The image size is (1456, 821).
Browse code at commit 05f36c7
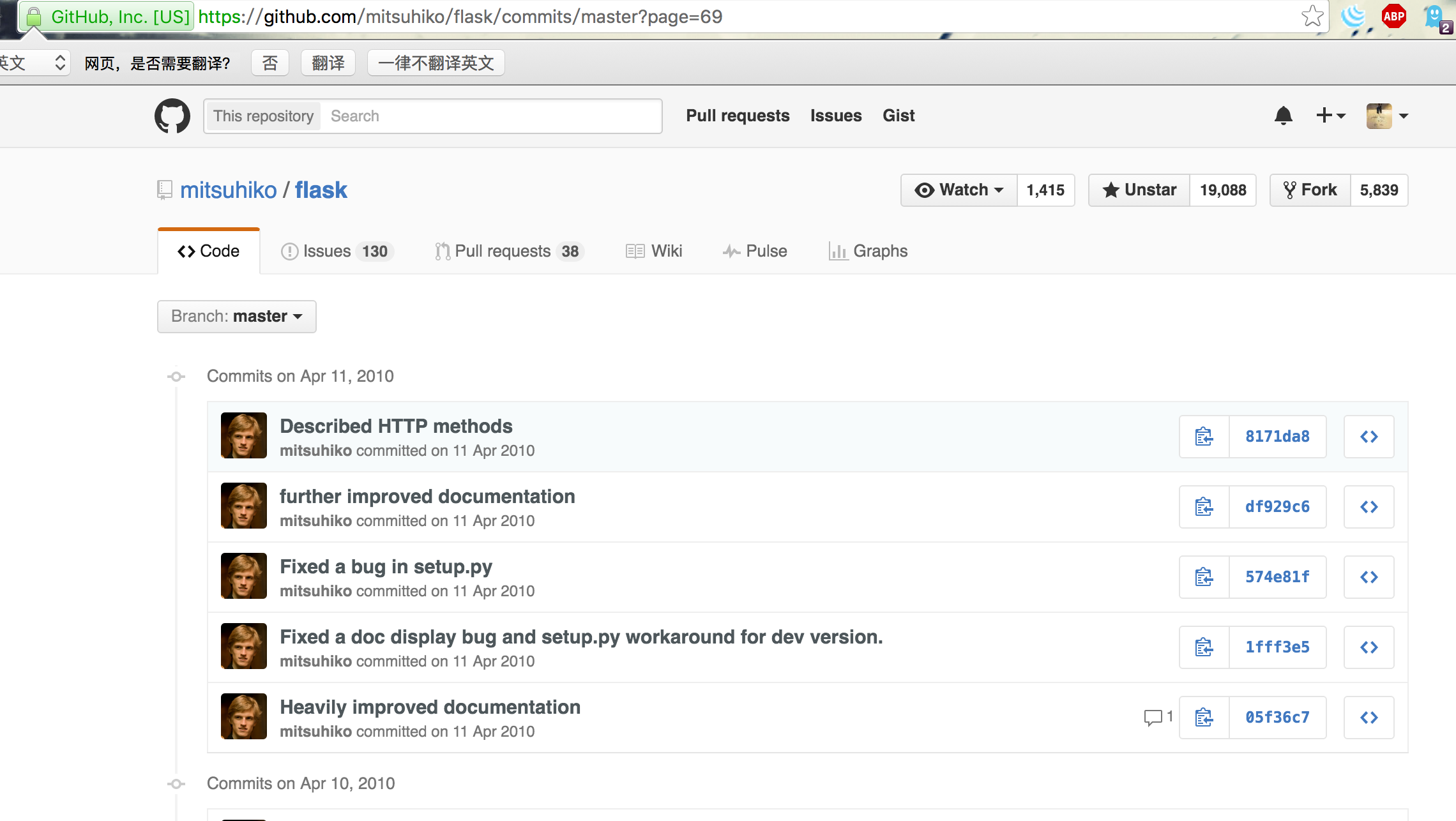(1369, 718)
